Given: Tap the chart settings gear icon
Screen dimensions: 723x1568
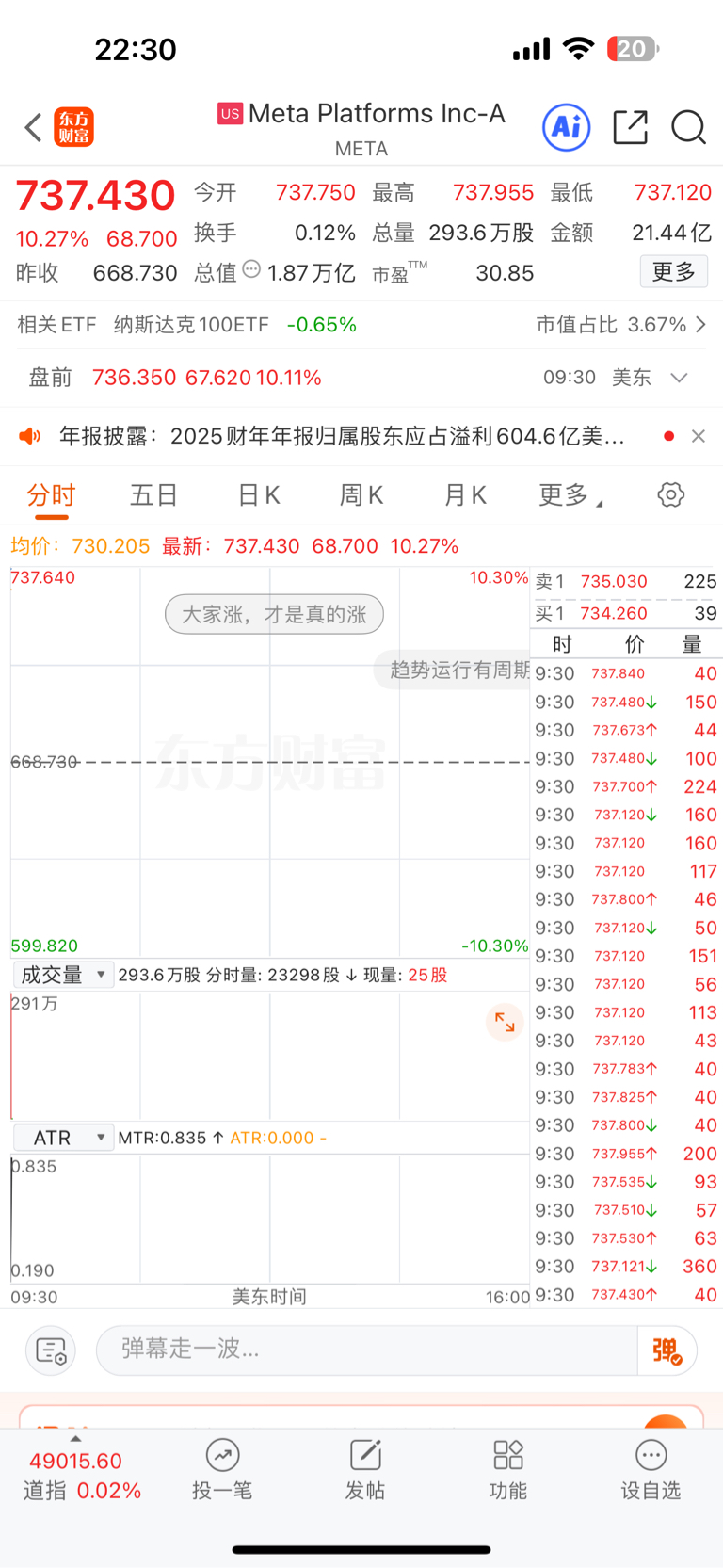Looking at the screenshot, I should (671, 494).
